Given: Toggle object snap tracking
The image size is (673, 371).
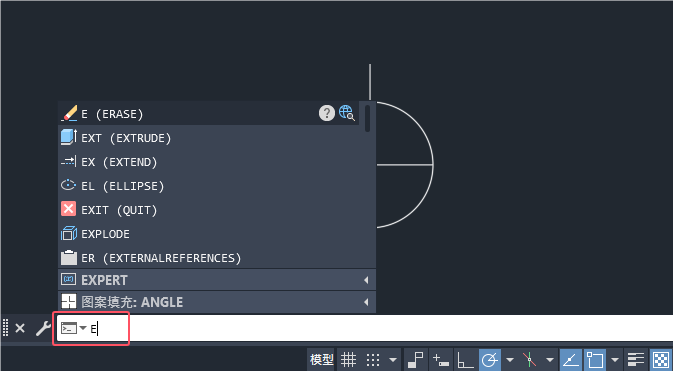Looking at the screenshot, I should [x=570, y=359].
